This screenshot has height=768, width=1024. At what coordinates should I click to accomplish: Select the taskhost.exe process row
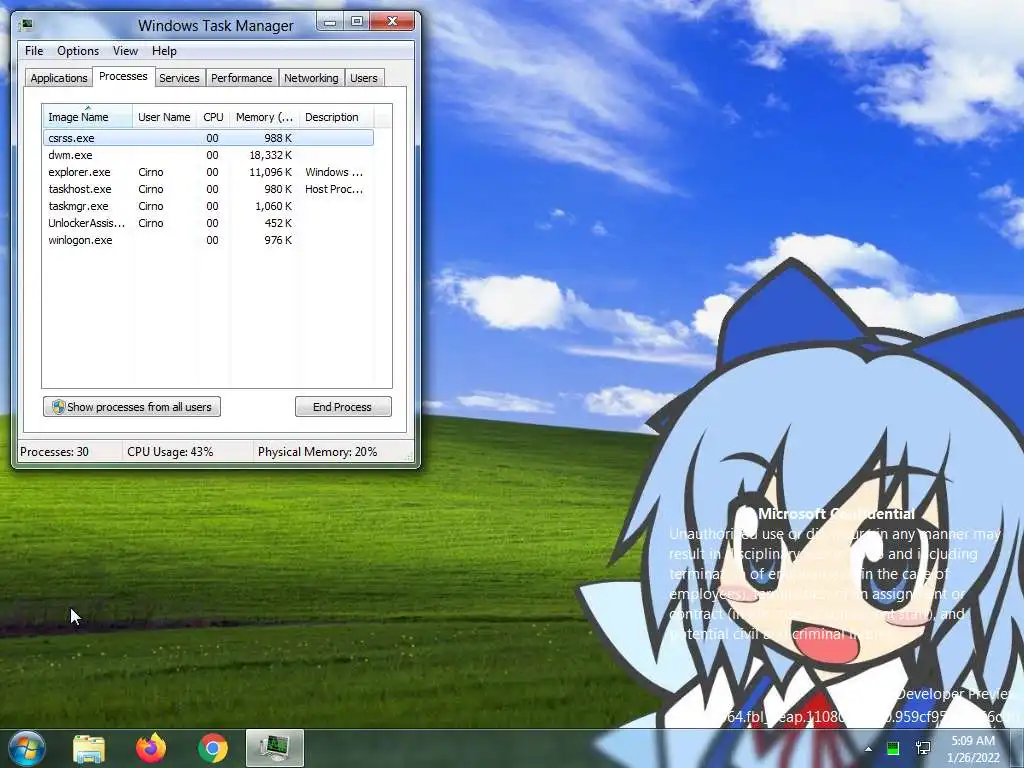pos(208,189)
